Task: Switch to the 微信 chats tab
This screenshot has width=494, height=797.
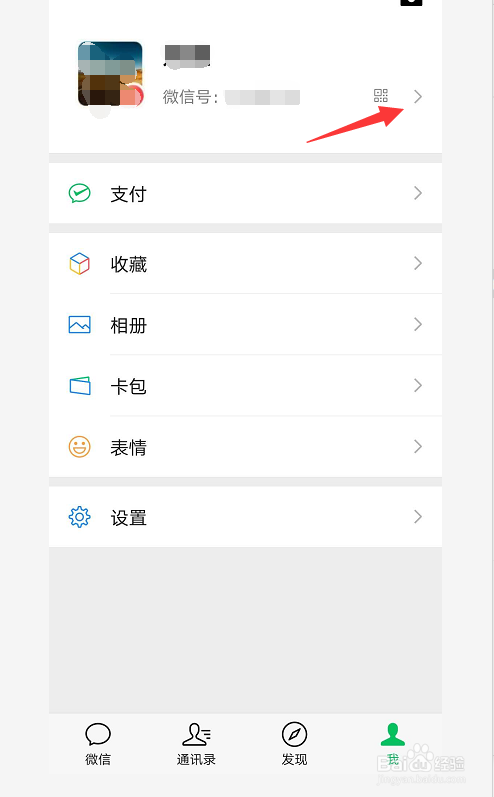Action: tap(98, 744)
